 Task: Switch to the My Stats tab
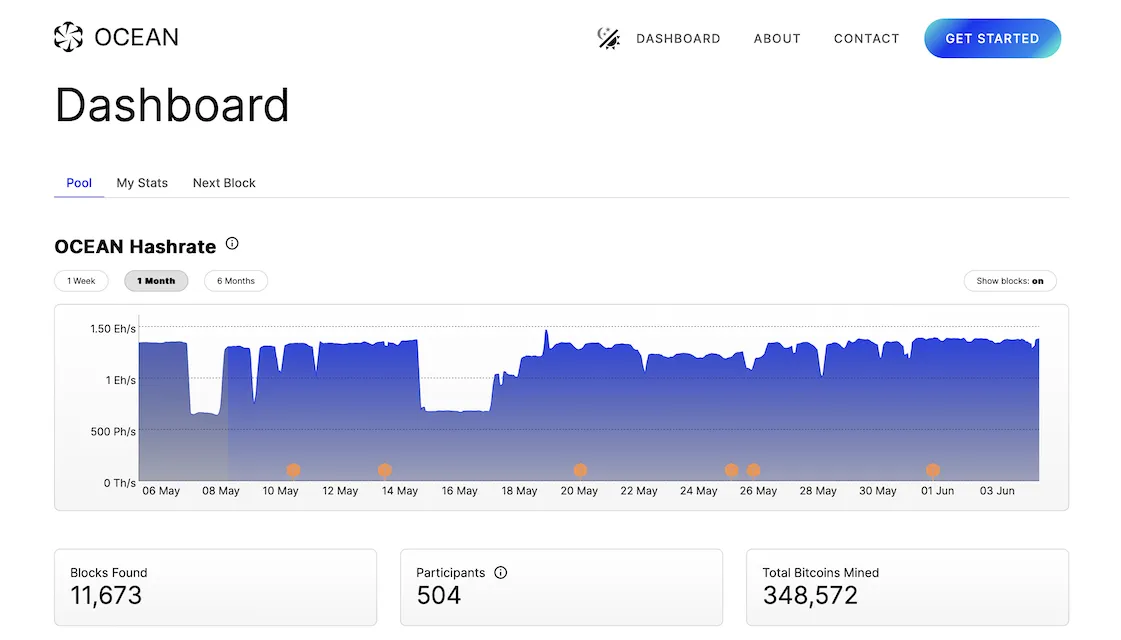click(142, 183)
